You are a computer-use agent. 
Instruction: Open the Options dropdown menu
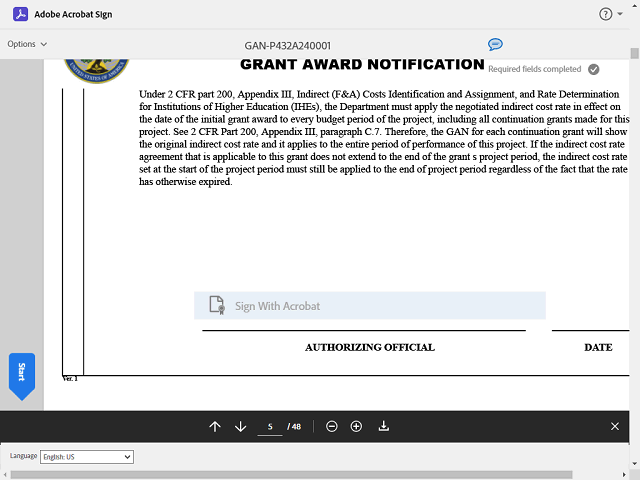(x=27, y=44)
